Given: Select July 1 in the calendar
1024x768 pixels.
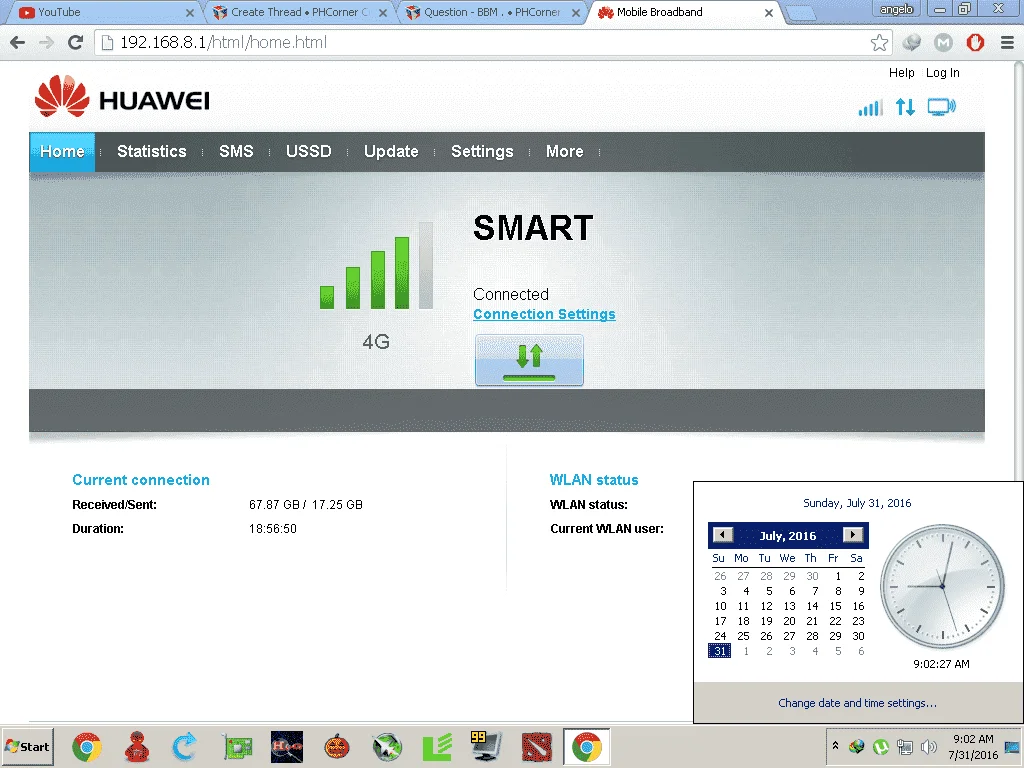Looking at the screenshot, I should (x=838, y=576).
